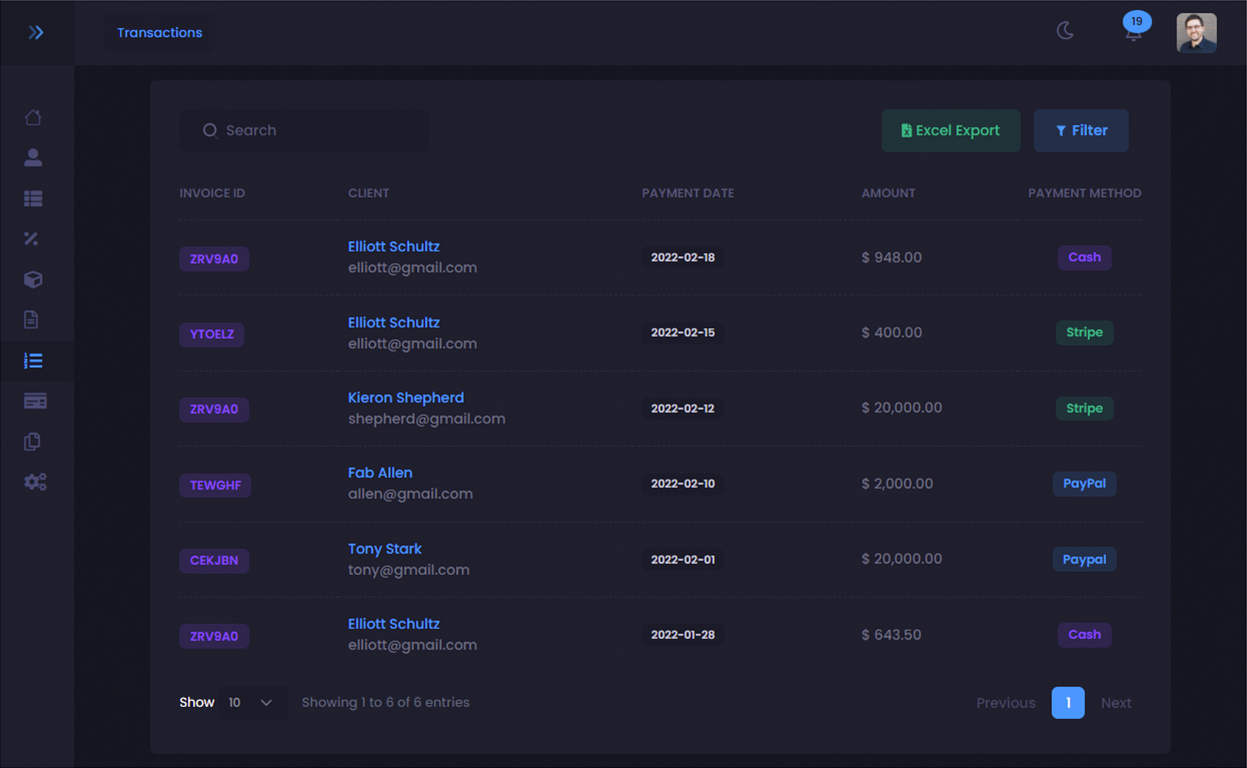Open Elliott Schultz's client profile link
Viewport: 1247px width, 768px height.
[393, 246]
